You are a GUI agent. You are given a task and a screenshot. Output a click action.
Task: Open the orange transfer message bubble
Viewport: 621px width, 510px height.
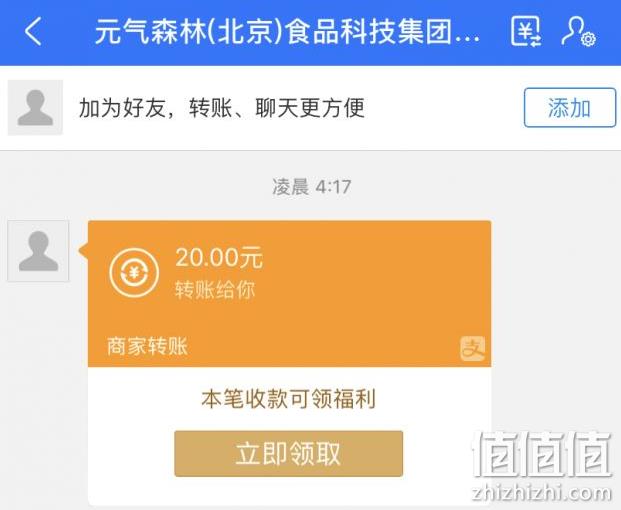pos(290,294)
